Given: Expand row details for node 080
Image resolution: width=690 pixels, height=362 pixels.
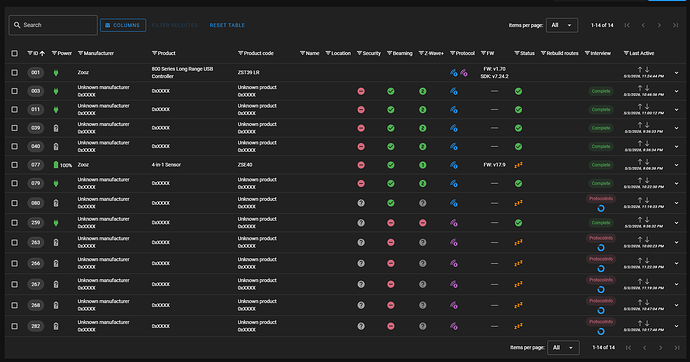Looking at the screenshot, I should pyautogui.click(x=676, y=203).
